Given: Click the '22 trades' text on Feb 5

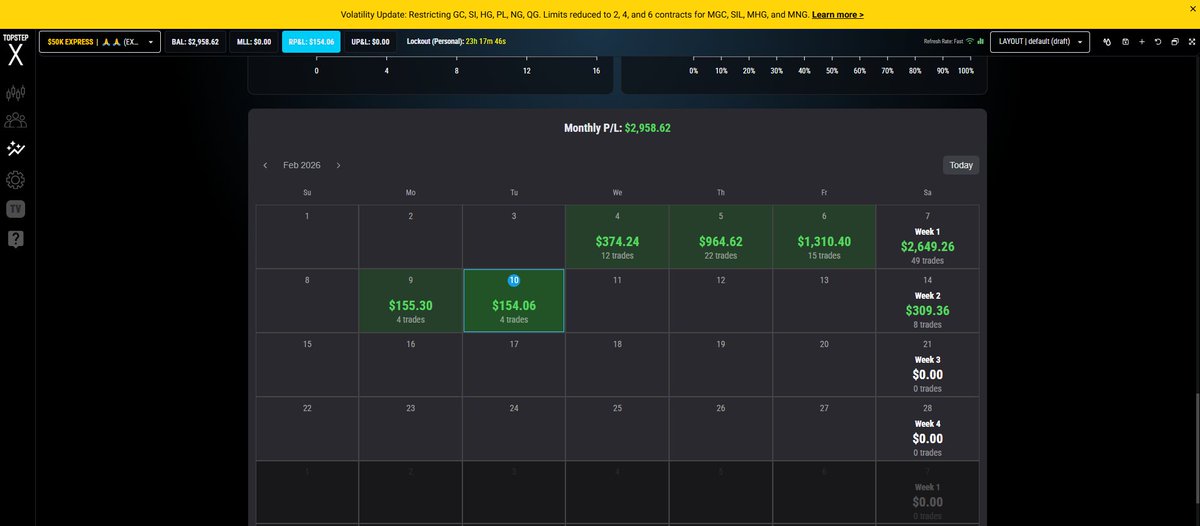Looking at the screenshot, I should click(720, 256).
